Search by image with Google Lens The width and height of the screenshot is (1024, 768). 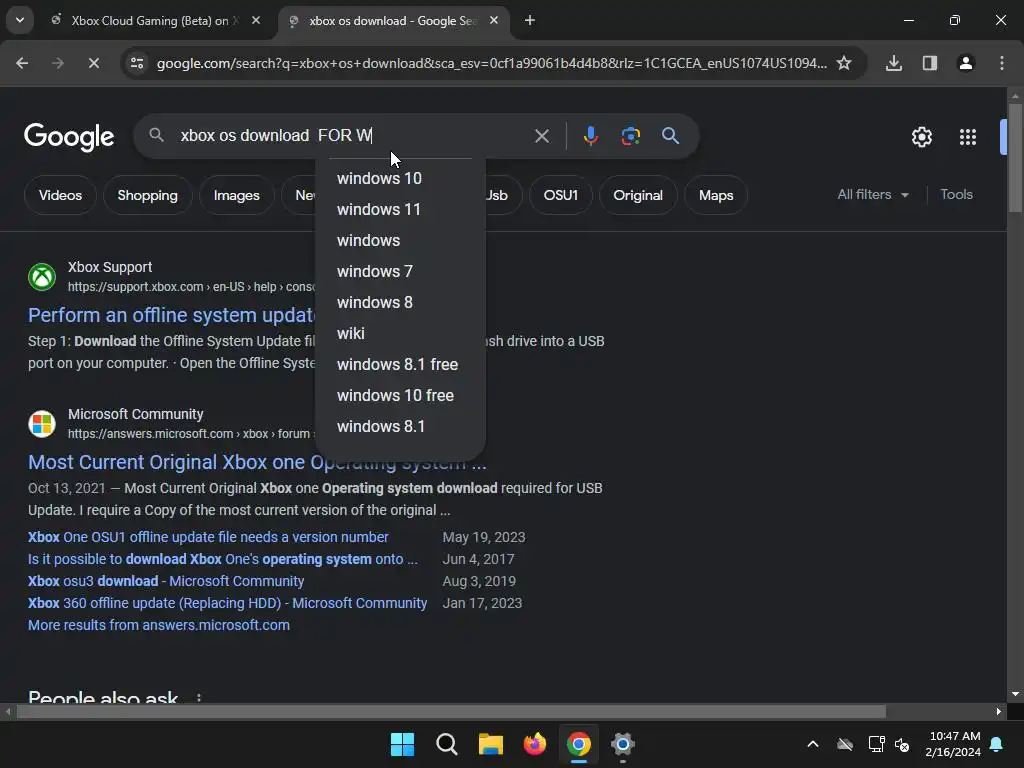pyautogui.click(x=630, y=136)
